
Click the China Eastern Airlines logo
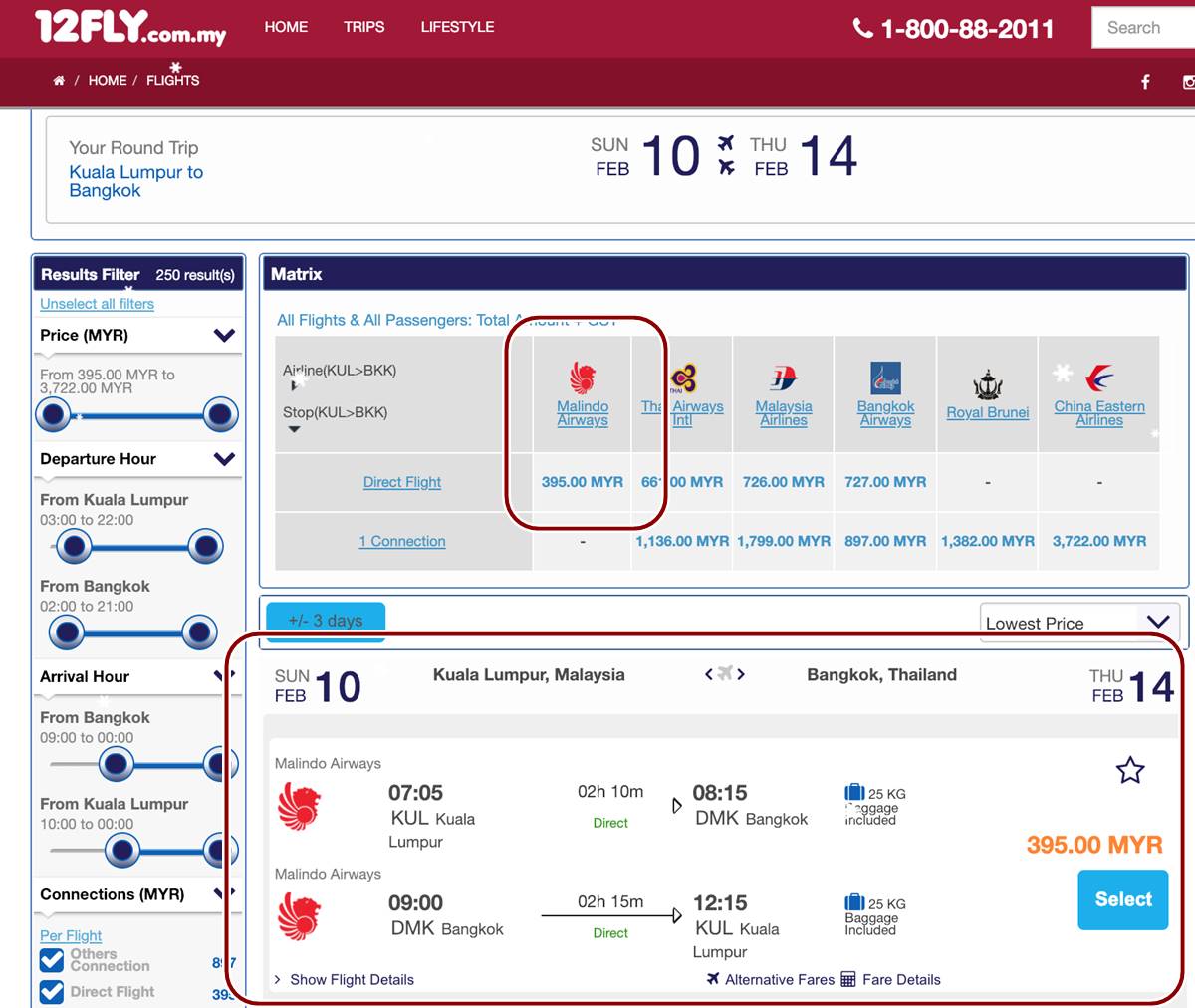pyautogui.click(x=1099, y=378)
